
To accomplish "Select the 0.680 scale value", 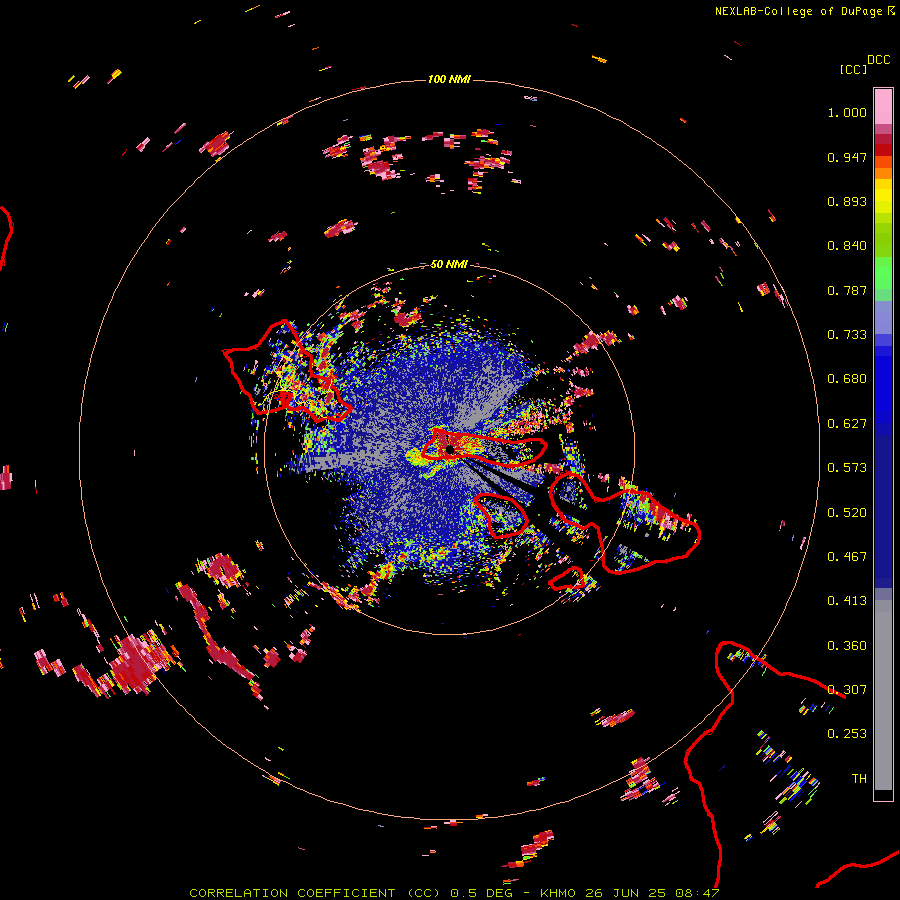I will [x=847, y=379].
